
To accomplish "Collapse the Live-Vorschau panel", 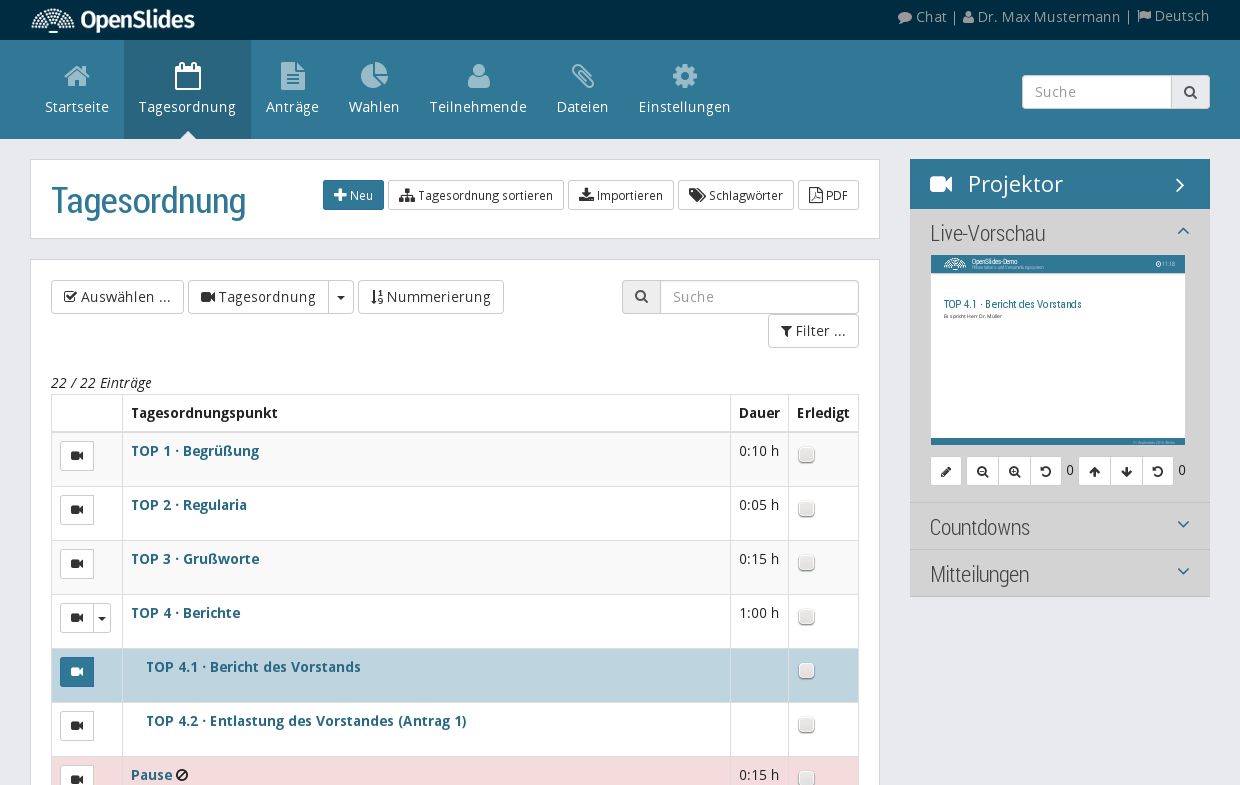I will [1183, 230].
